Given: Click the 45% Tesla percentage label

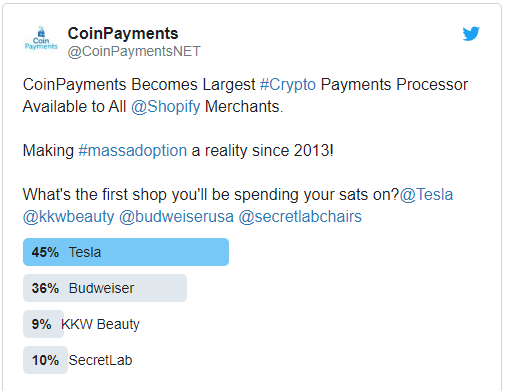Looking at the screenshot, I should (45, 252).
